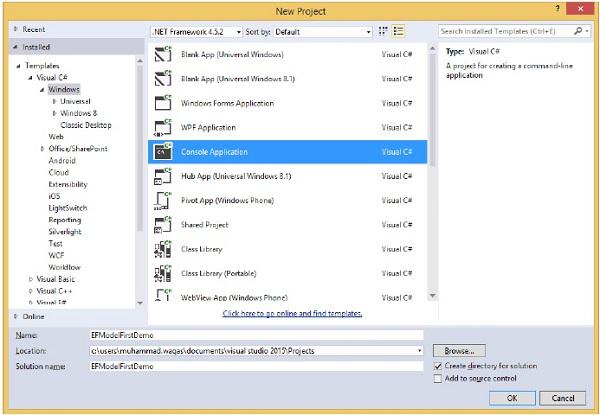600x415 pixels.
Task: Select the Class Library (Portable) icon
Action: (x=163, y=273)
